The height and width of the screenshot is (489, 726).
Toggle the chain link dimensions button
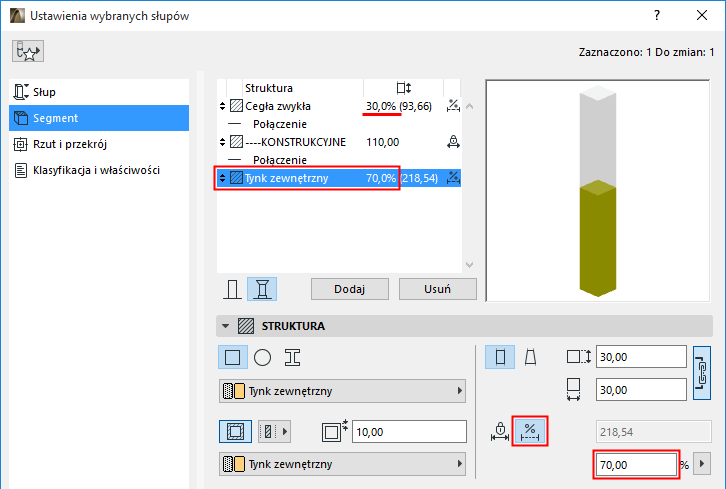702,373
